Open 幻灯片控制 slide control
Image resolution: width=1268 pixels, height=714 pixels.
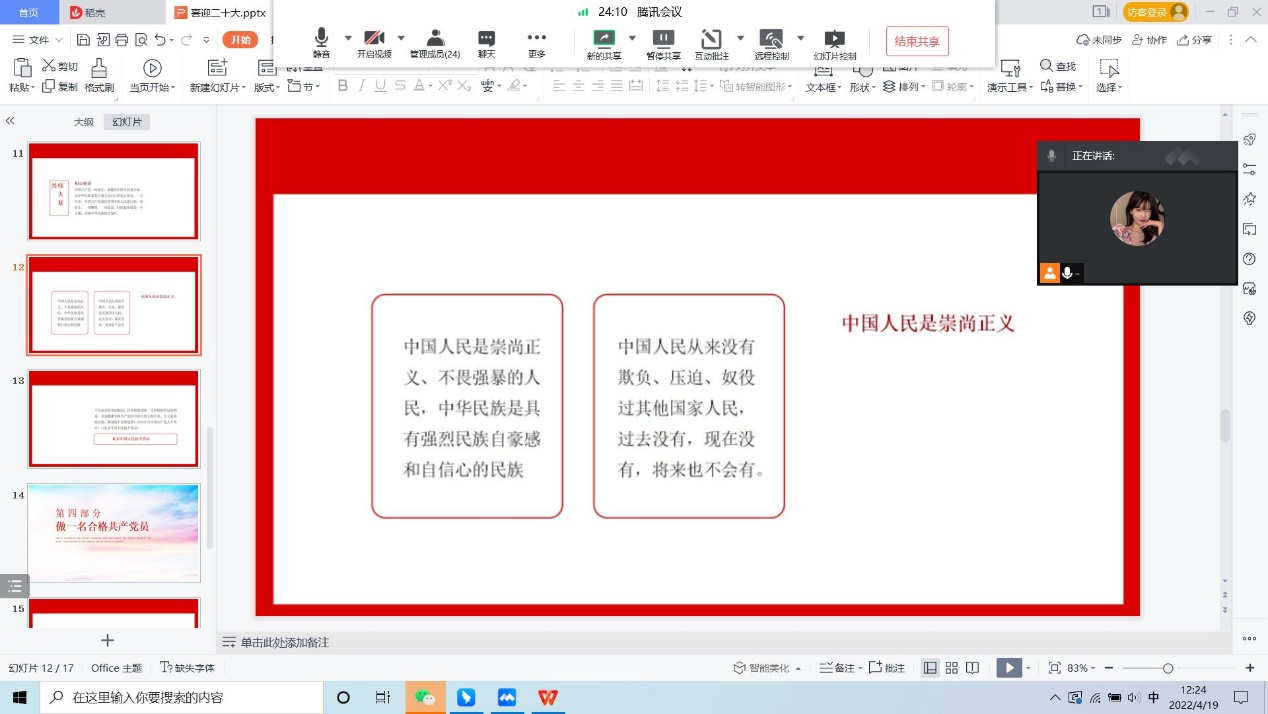click(834, 41)
